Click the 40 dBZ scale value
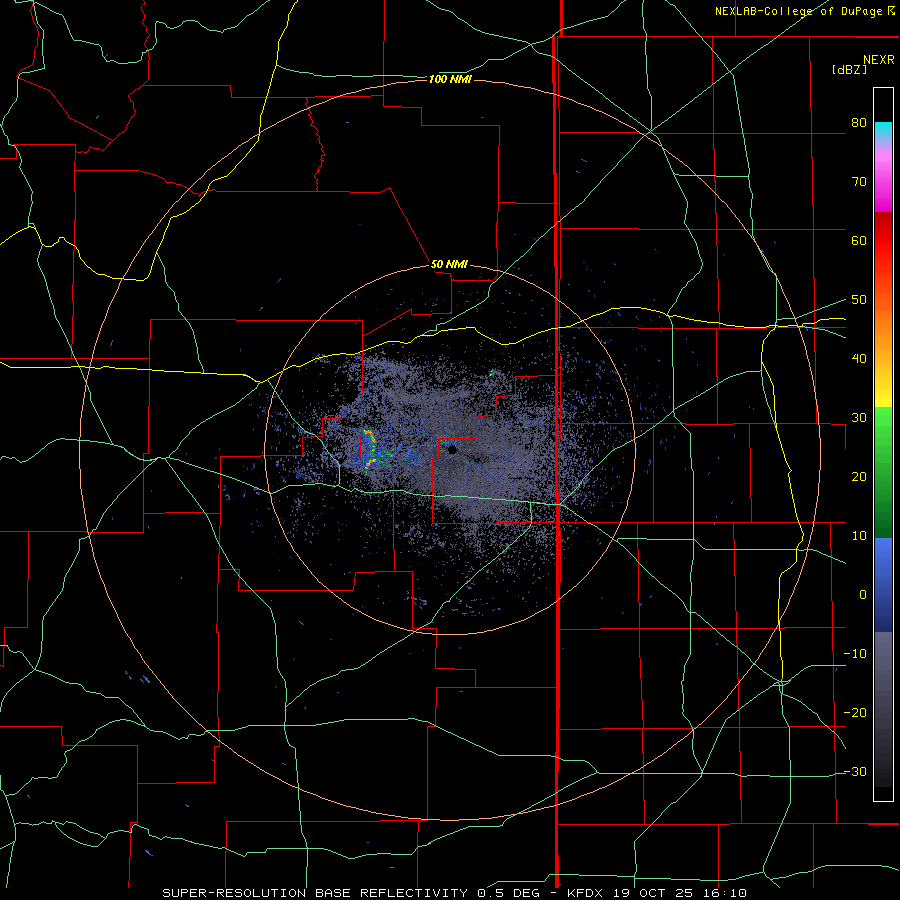The height and width of the screenshot is (900, 900). [x=859, y=359]
